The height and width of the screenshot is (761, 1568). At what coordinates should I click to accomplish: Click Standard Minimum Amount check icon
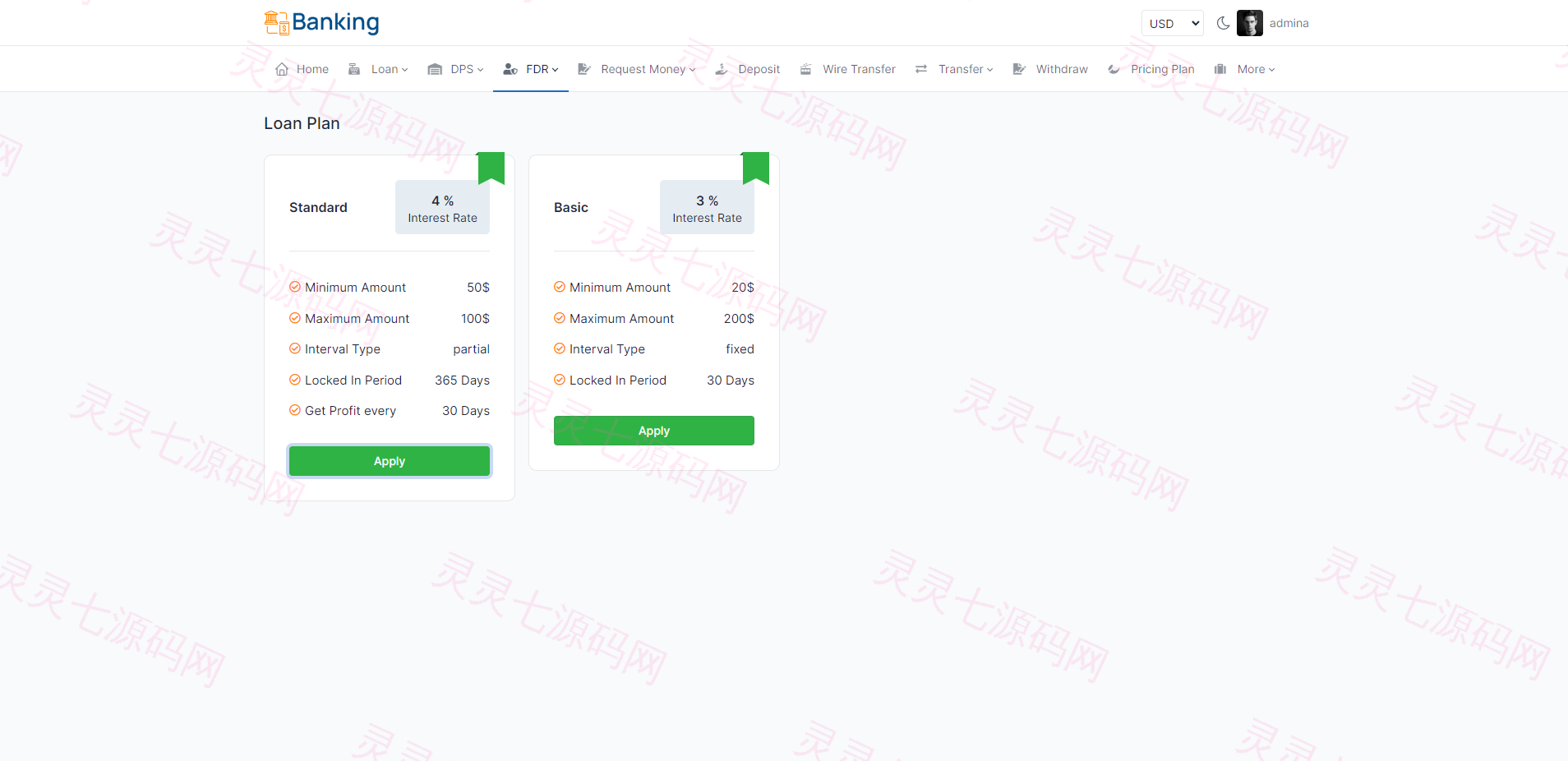click(295, 287)
